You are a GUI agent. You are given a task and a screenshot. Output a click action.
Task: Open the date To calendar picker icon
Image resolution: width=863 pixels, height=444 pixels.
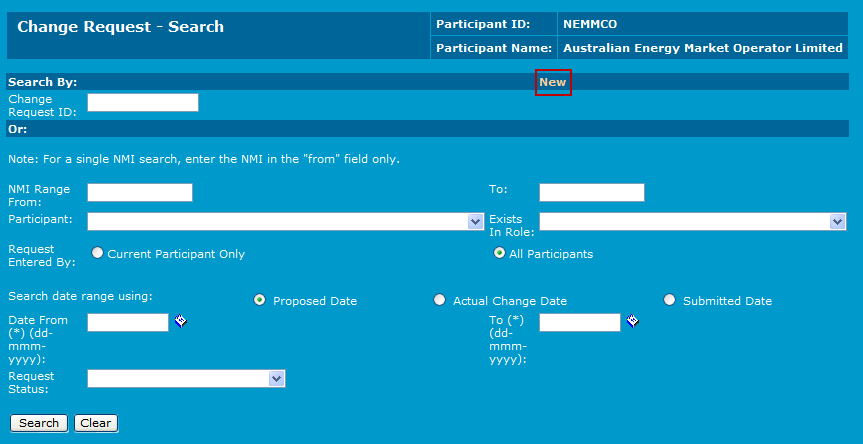tap(633, 321)
